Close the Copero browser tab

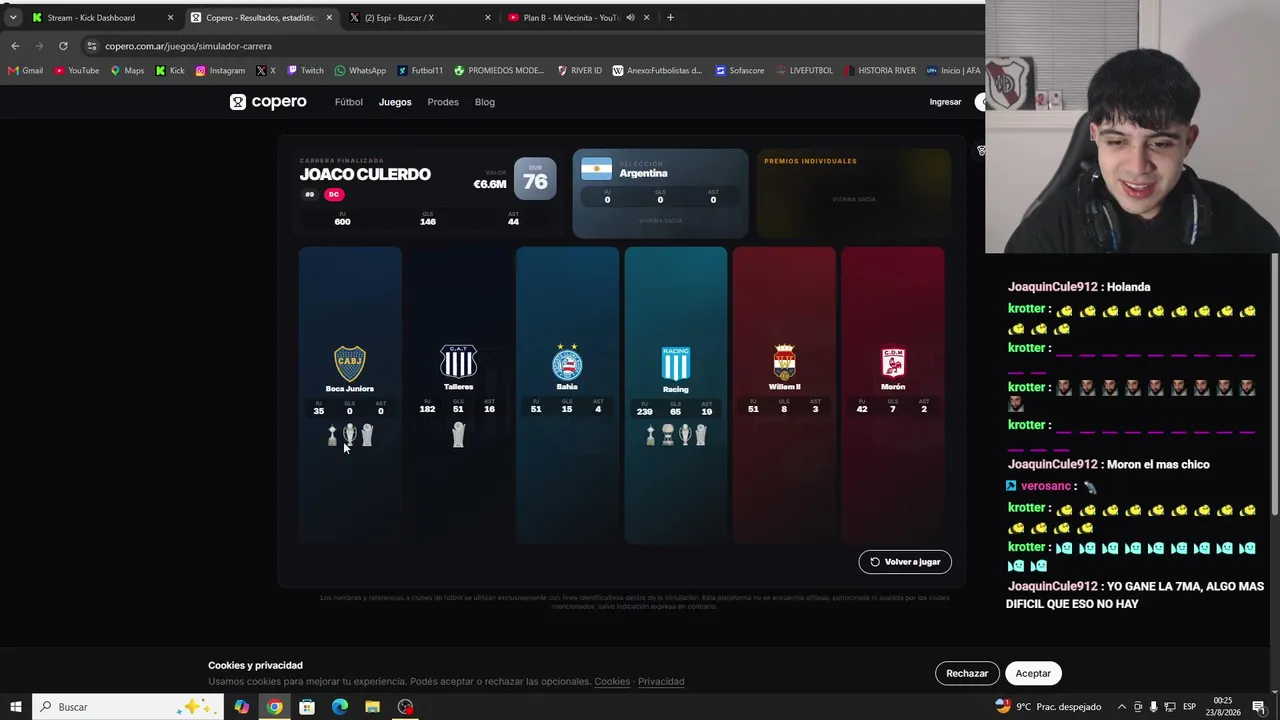coord(329,18)
